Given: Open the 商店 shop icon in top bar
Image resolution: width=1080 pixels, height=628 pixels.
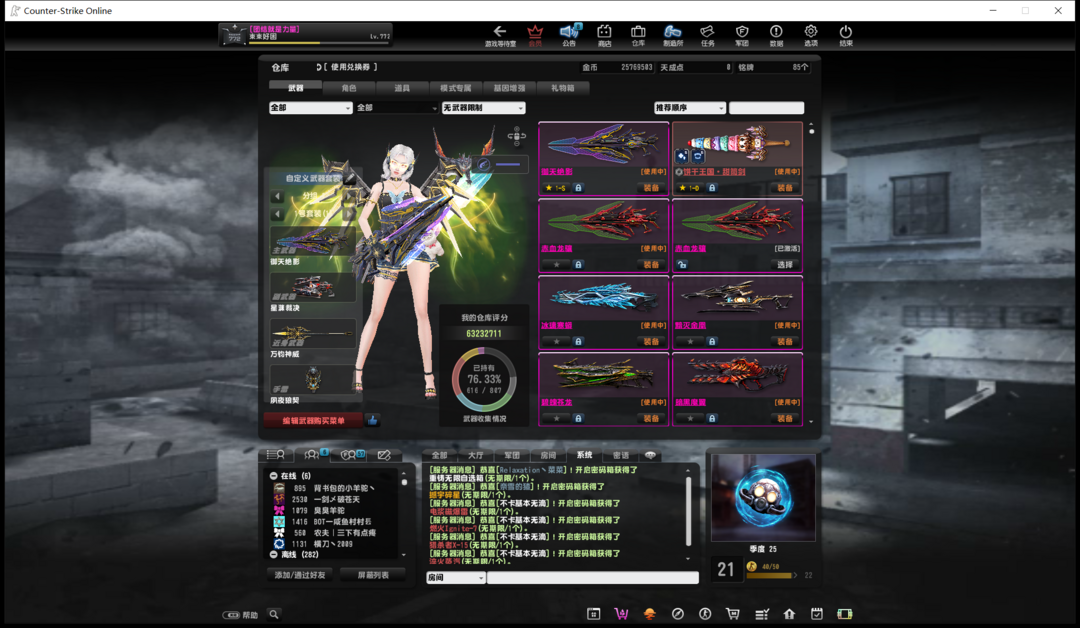Looking at the screenshot, I should pyautogui.click(x=604, y=35).
